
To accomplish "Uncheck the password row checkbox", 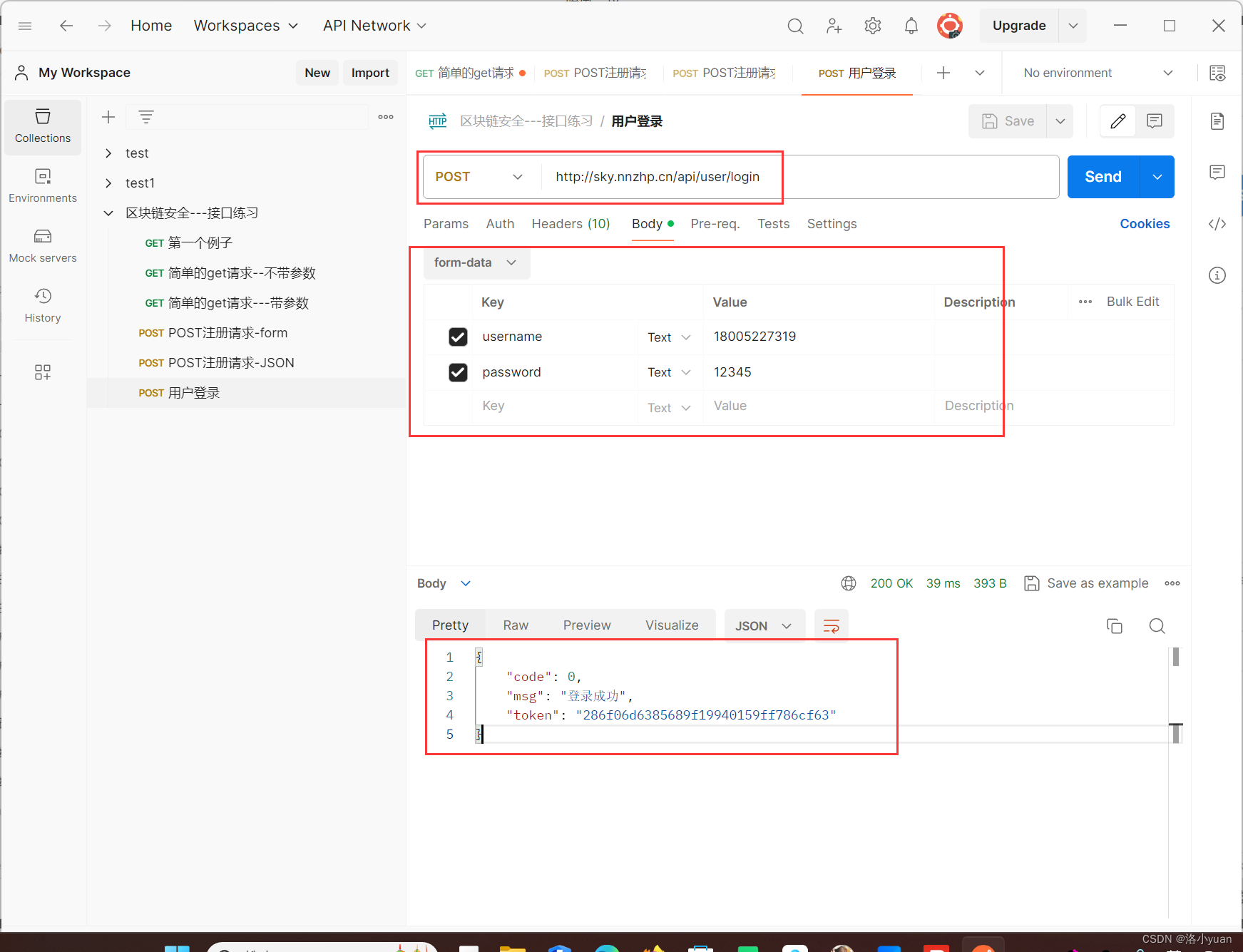I will click(x=458, y=372).
